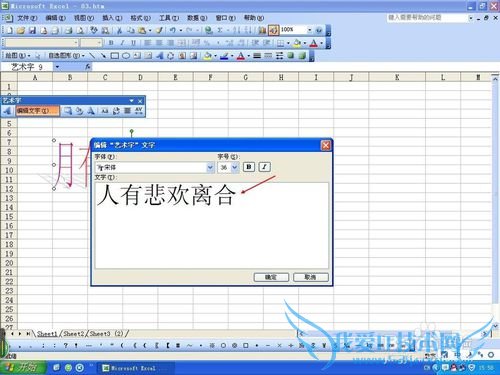This screenshot has height=375, width=500.
Task: Click the column D header
Action: click(x=140, y=77)
